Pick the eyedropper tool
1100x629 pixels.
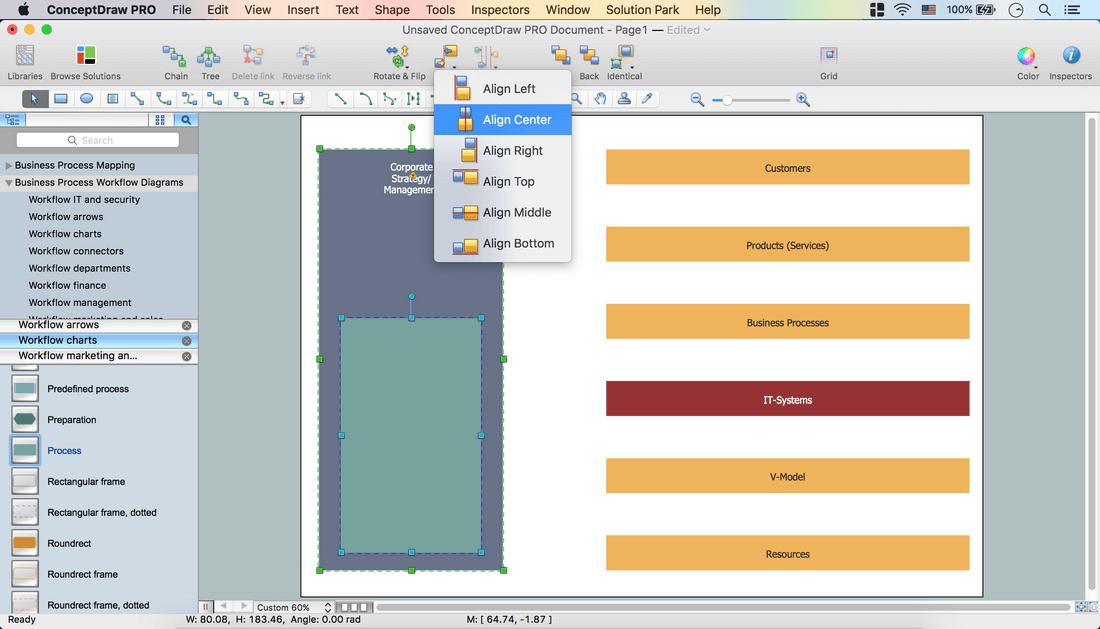point(647,99)
